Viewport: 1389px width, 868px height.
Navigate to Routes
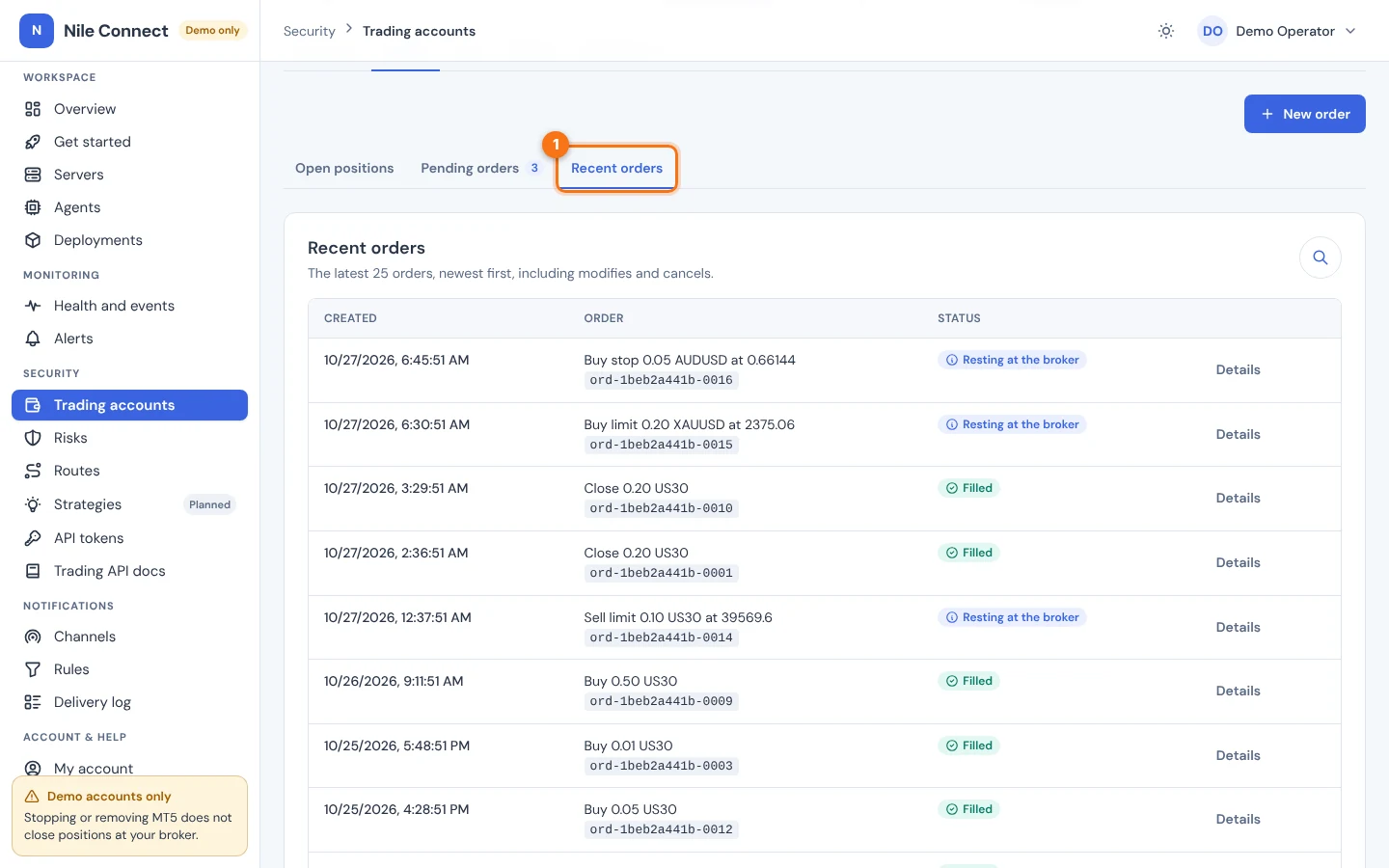[x=129, y=471]
